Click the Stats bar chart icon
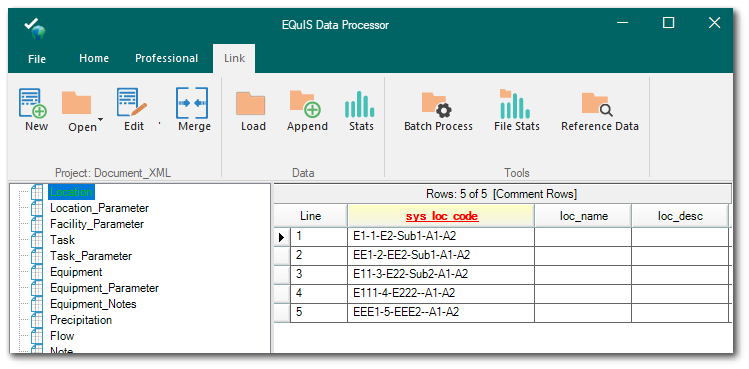This screenshot has height=369, width=749. point(360,104)
